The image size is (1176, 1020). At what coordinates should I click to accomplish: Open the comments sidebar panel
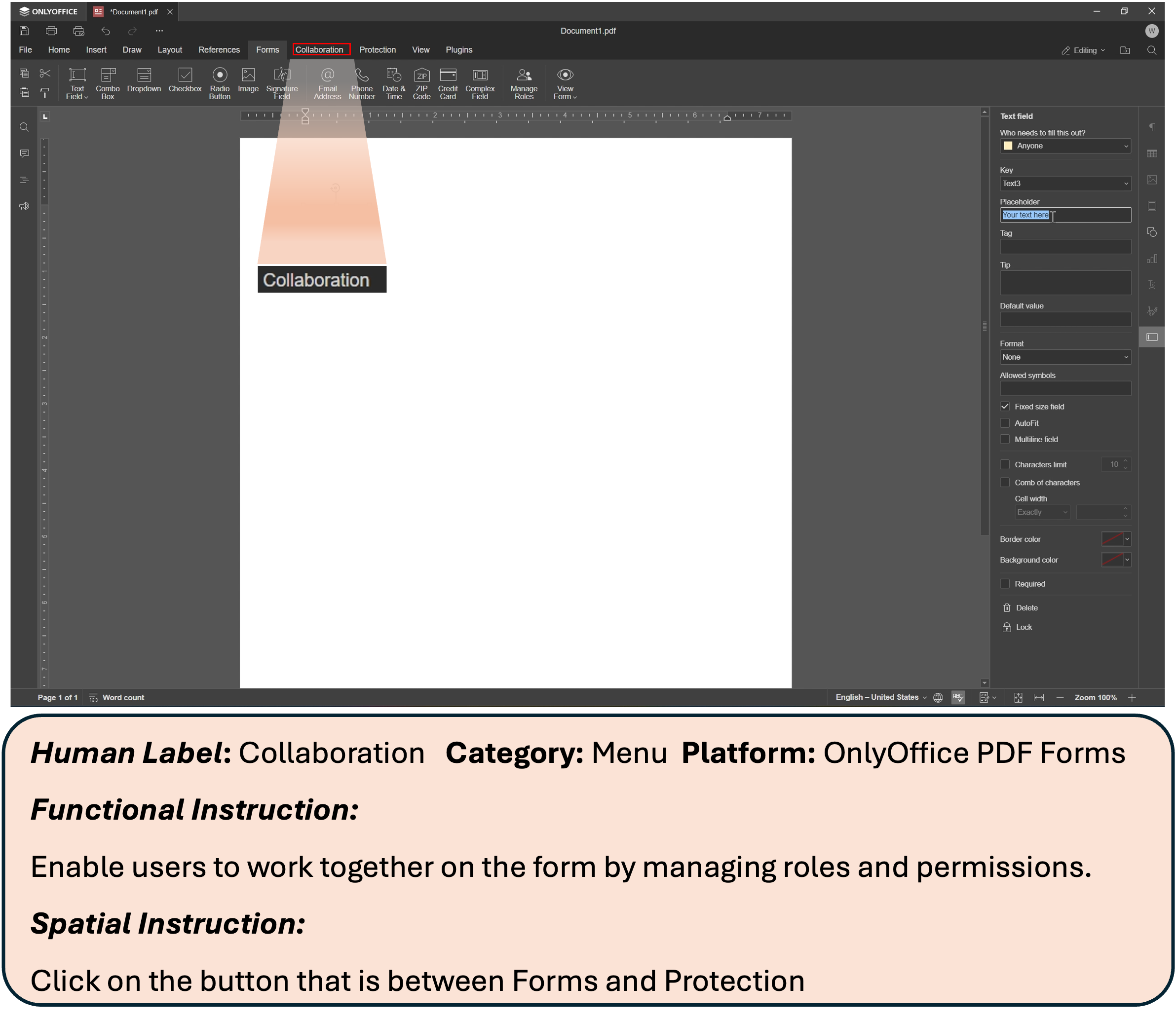(x=24, y=153)
